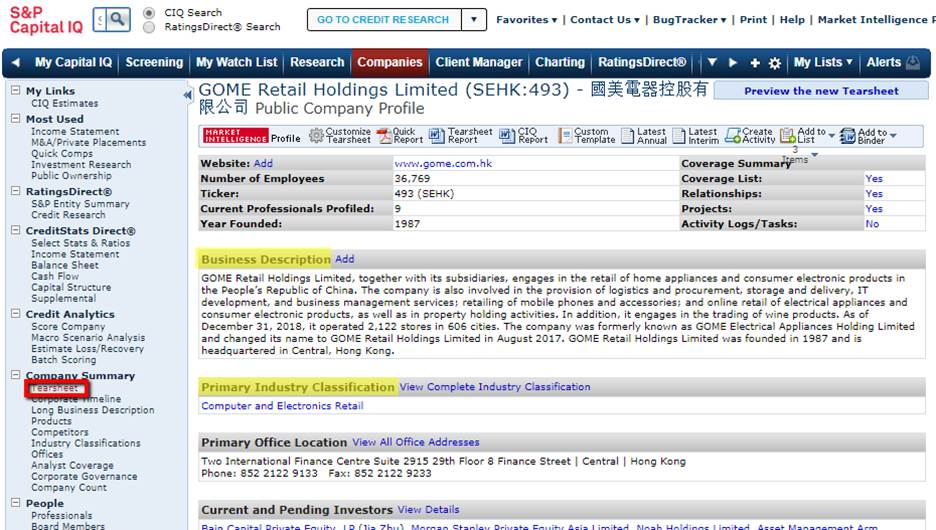This screenshot has width=936, height=530.
Task: Open the CIQ Report icon
Action: point(507,136)
